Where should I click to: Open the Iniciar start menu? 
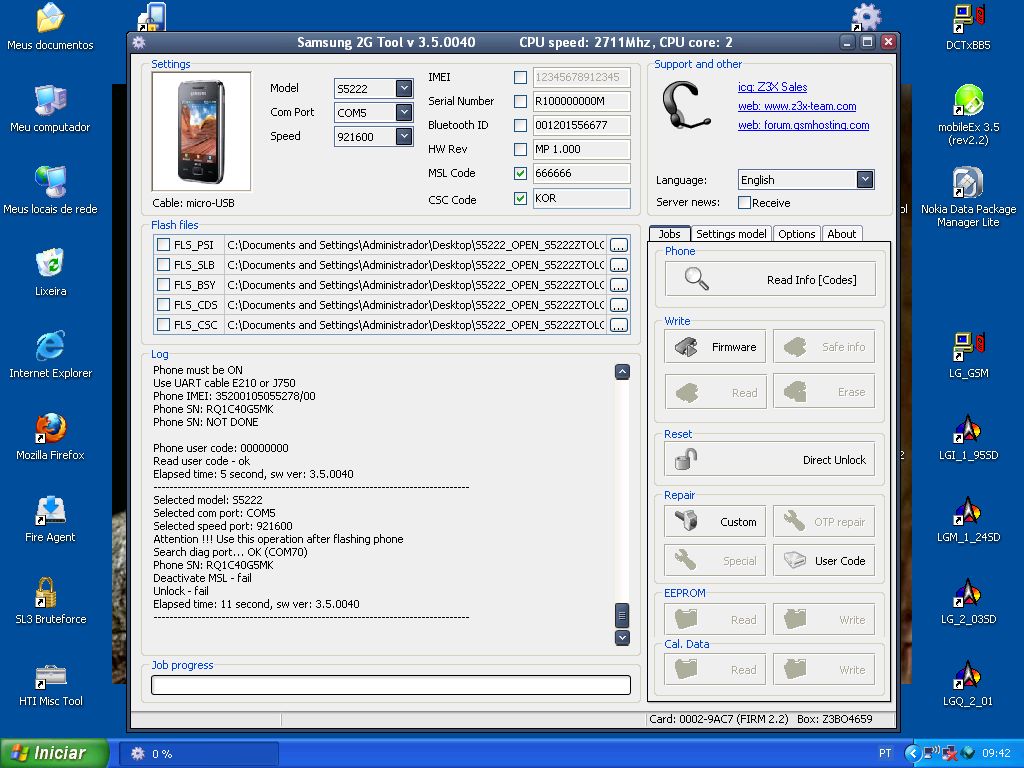[54, 753]
